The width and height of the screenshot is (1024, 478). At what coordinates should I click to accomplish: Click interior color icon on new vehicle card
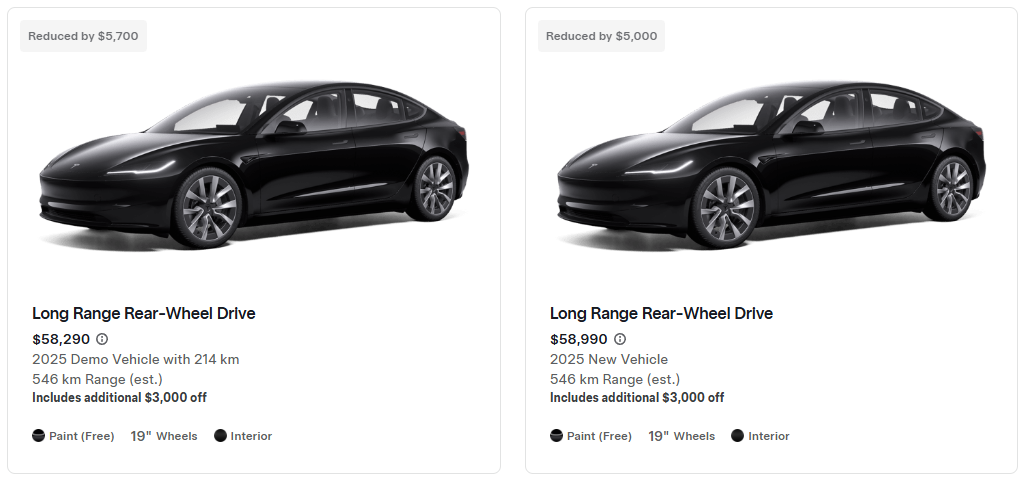[738, 436]
